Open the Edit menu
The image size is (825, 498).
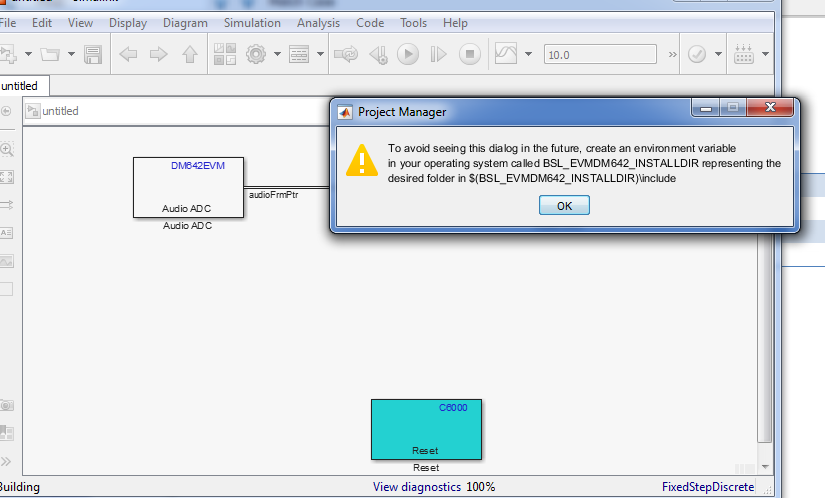[x=42, y=23]
